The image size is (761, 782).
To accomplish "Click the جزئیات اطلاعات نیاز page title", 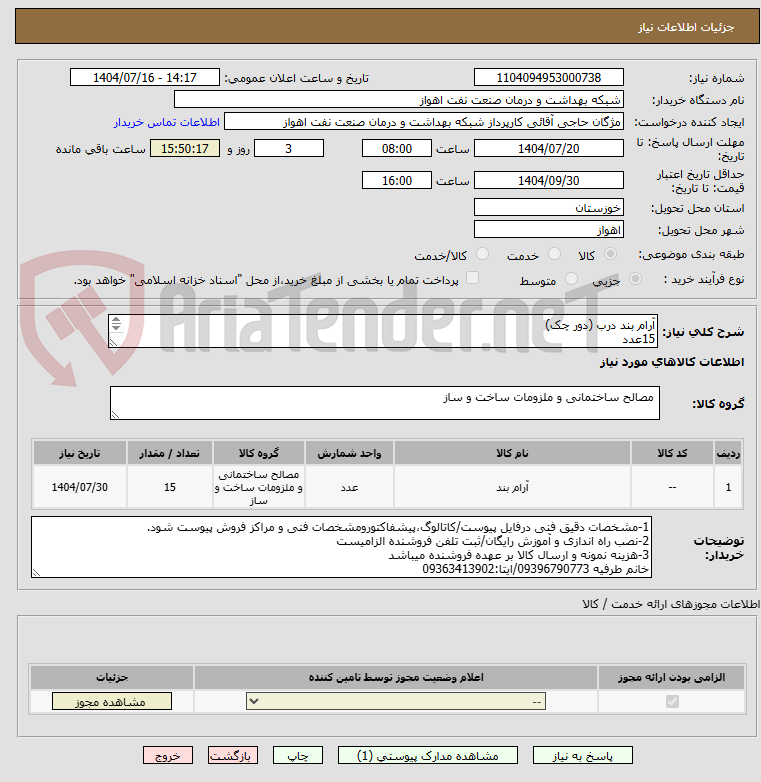I will point(686,27).
